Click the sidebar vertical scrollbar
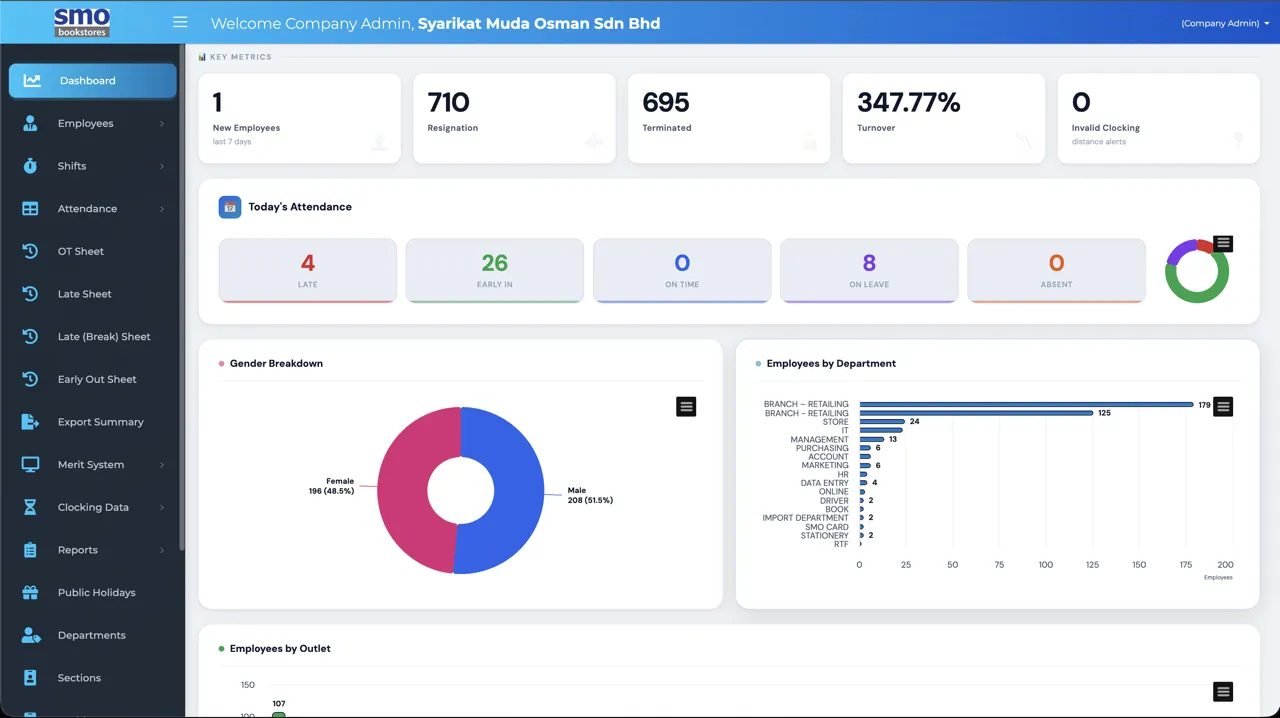Screen dimensions: 1280x718 pyautogui.click(x=181, y=300)
